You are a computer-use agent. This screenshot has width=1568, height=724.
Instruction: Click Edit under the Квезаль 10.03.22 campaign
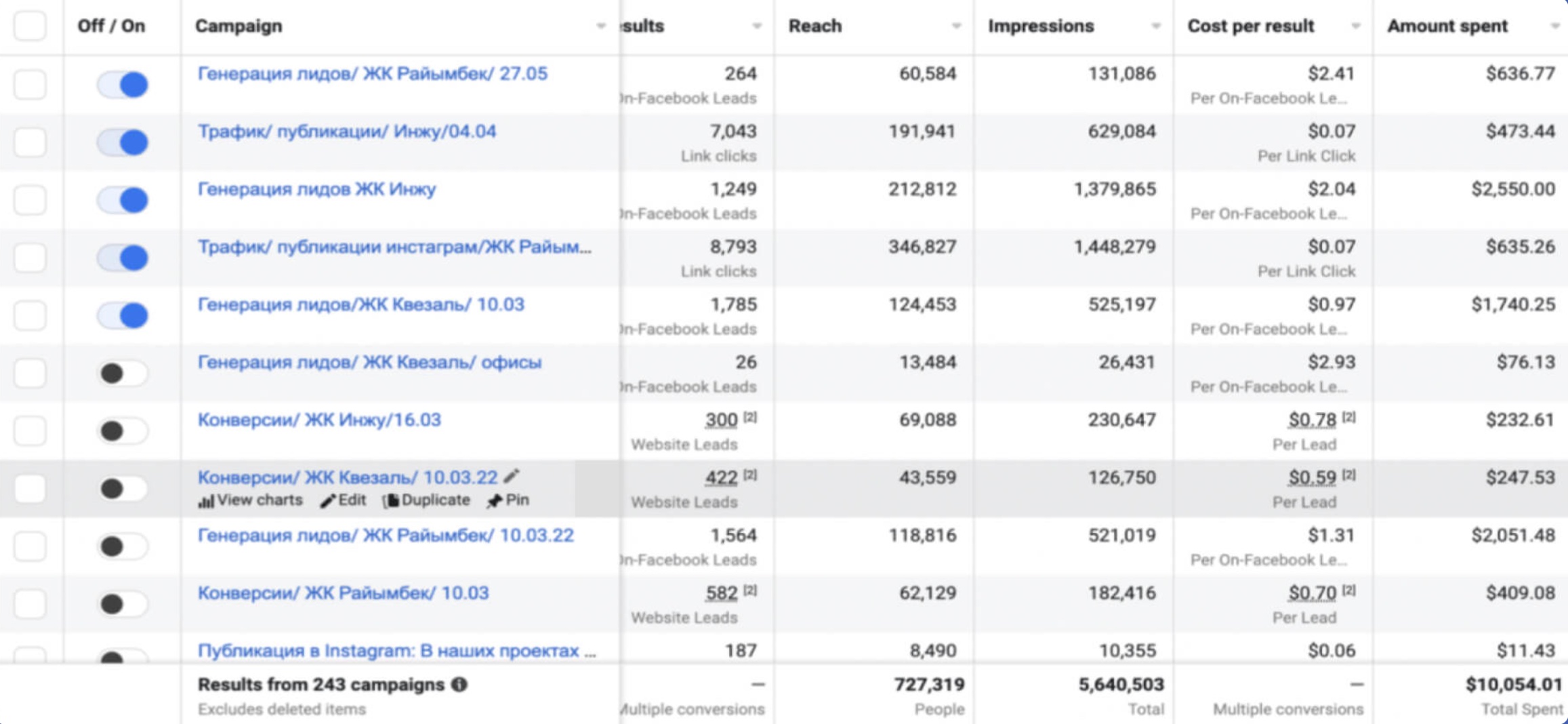(x=344, y=501)
